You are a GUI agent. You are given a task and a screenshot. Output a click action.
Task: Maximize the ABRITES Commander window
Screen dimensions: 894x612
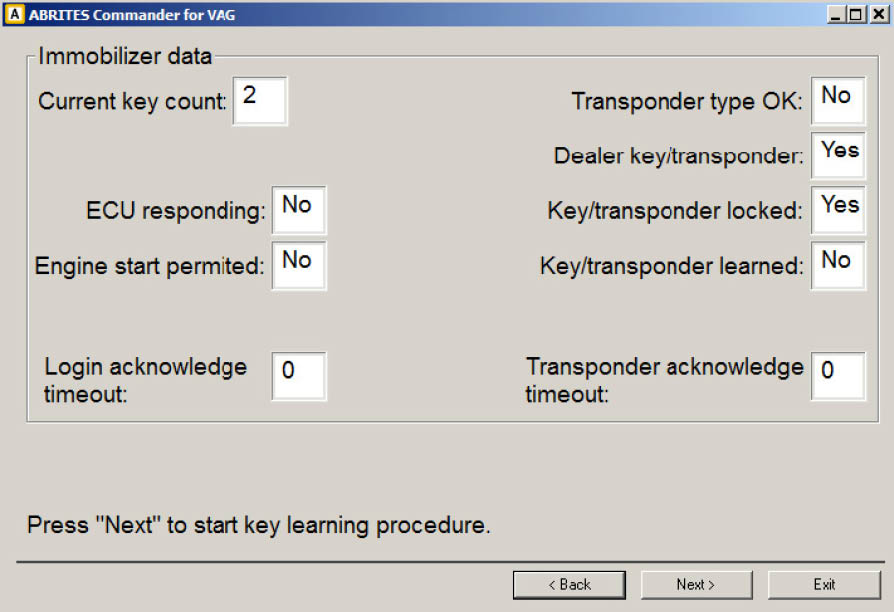pos(855,15)
